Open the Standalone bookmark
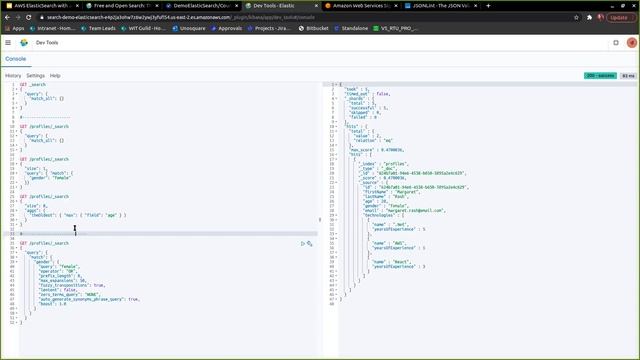 click(x=351, y=29)
